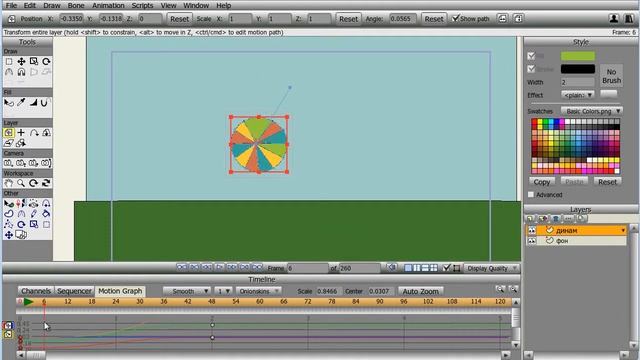Enable the Advanced checkbox
Screen dimensions: 640x360
pos(531,195)
